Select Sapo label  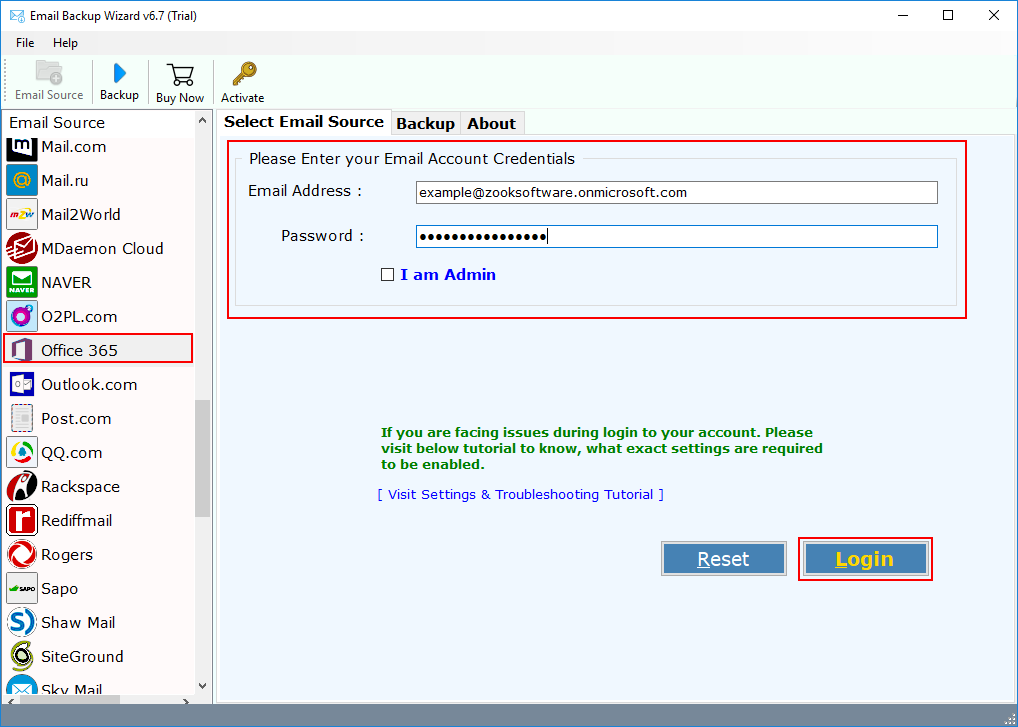(x=60, y=589)
